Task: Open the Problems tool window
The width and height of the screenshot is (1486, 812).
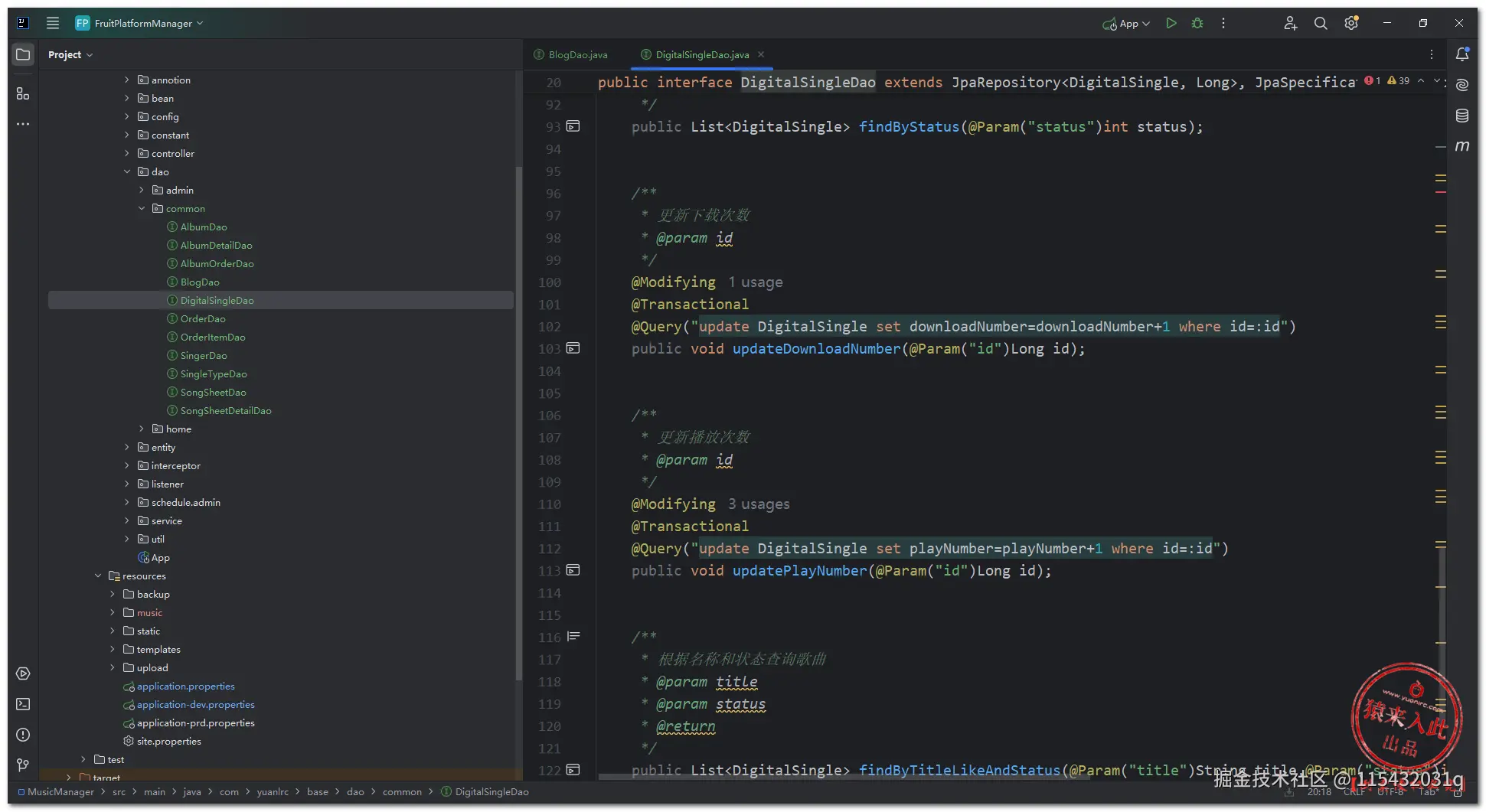Action: click(x=23, y=735)
